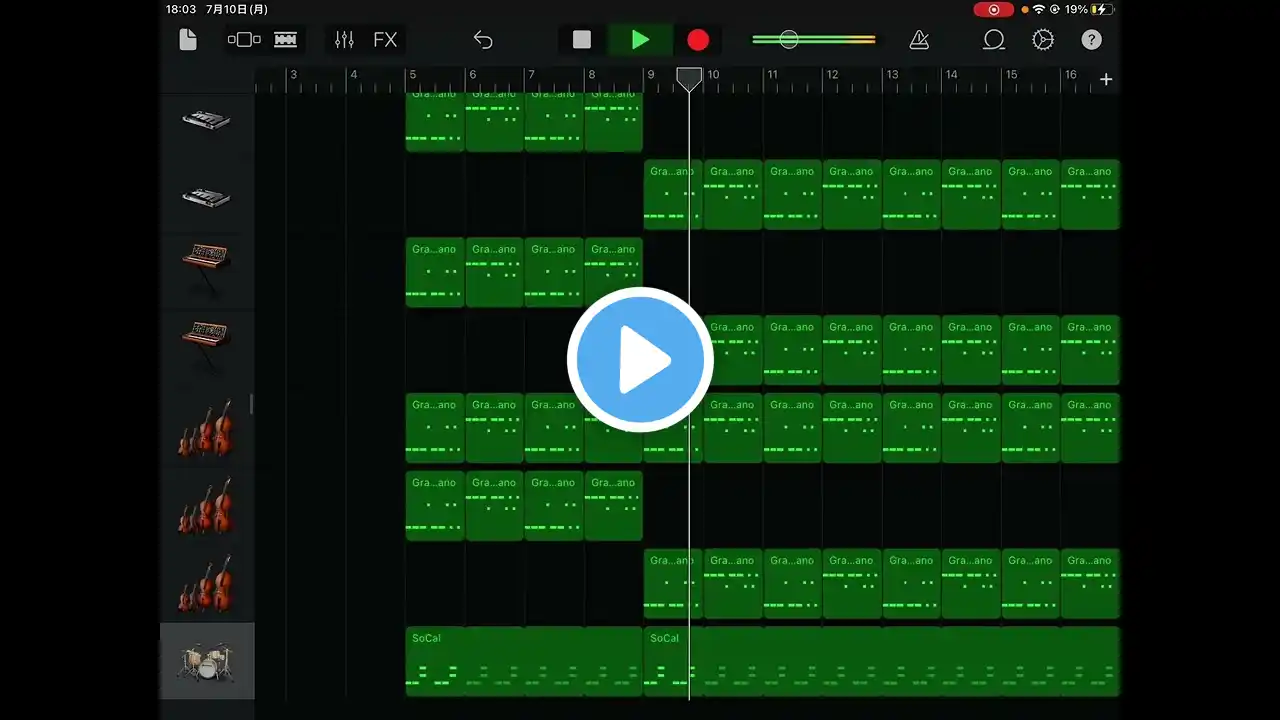Viewport: 1280px width, 720px height.
Task: Select the first keyboard synth track icon
Action: coord(207,120)
